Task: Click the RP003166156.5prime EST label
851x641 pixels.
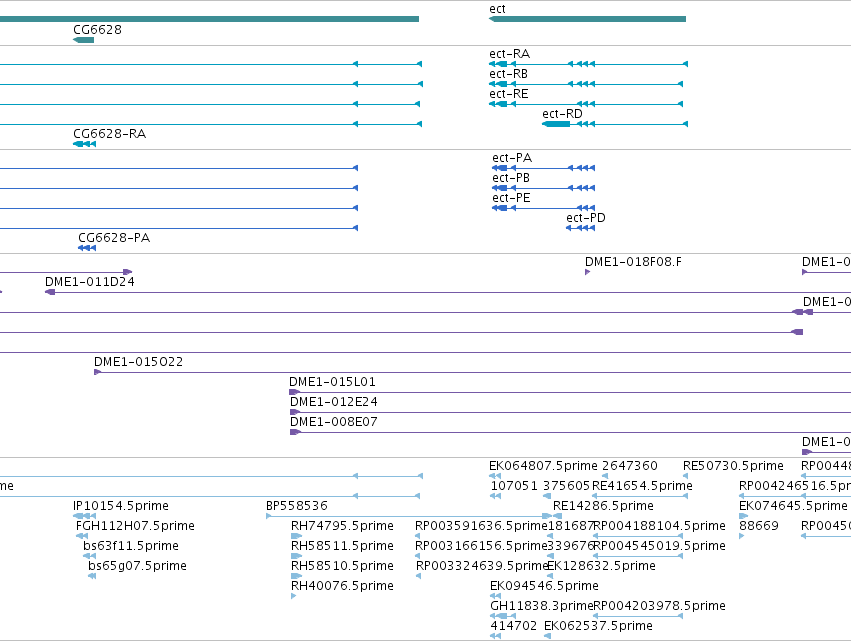Action: point(481,546)
